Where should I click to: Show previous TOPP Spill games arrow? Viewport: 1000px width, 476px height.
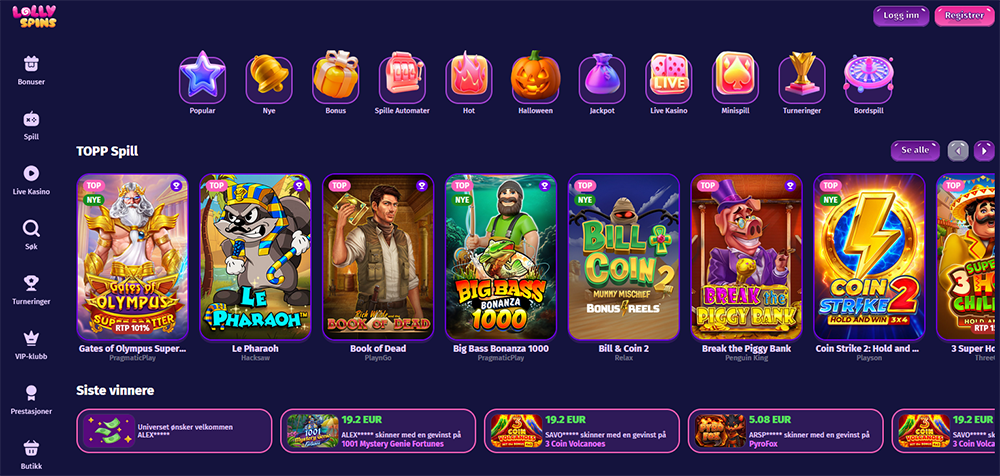(x=958, y=151)
